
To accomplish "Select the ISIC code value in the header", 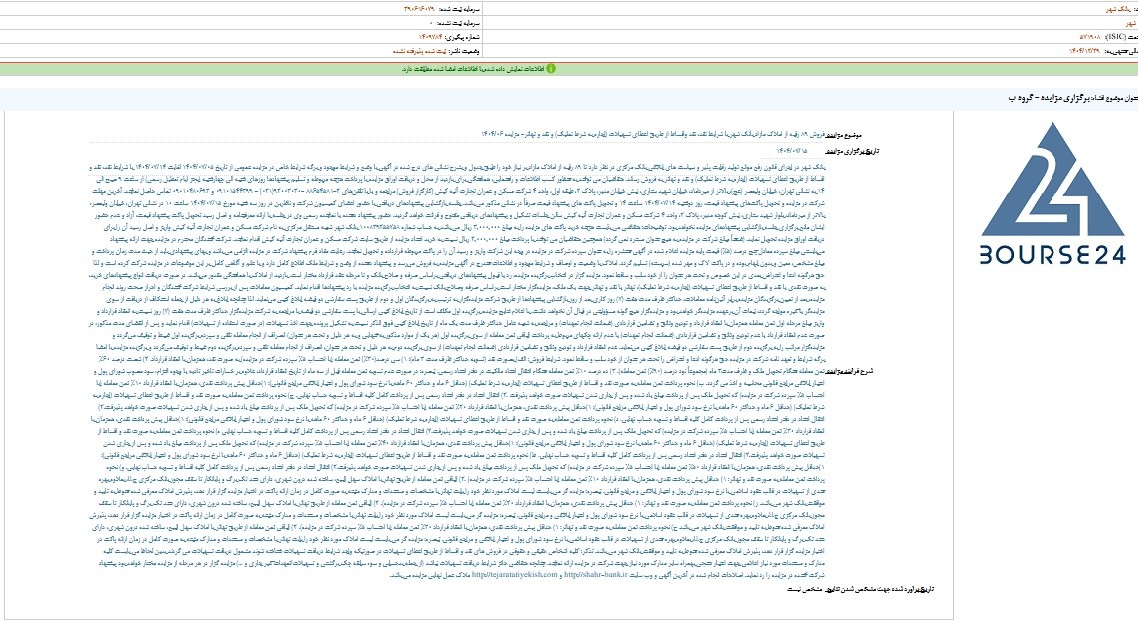I will [1091, 36].
